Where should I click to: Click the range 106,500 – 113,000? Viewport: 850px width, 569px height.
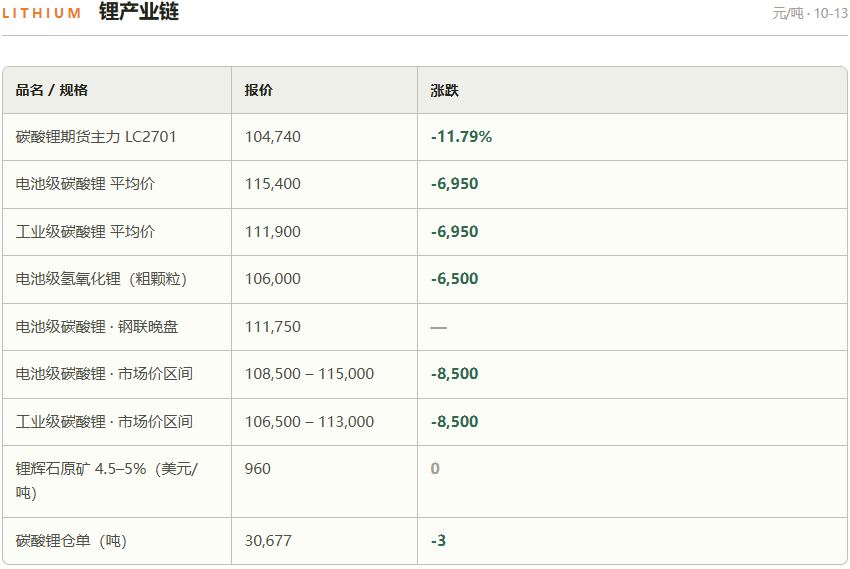coord(309,422)
